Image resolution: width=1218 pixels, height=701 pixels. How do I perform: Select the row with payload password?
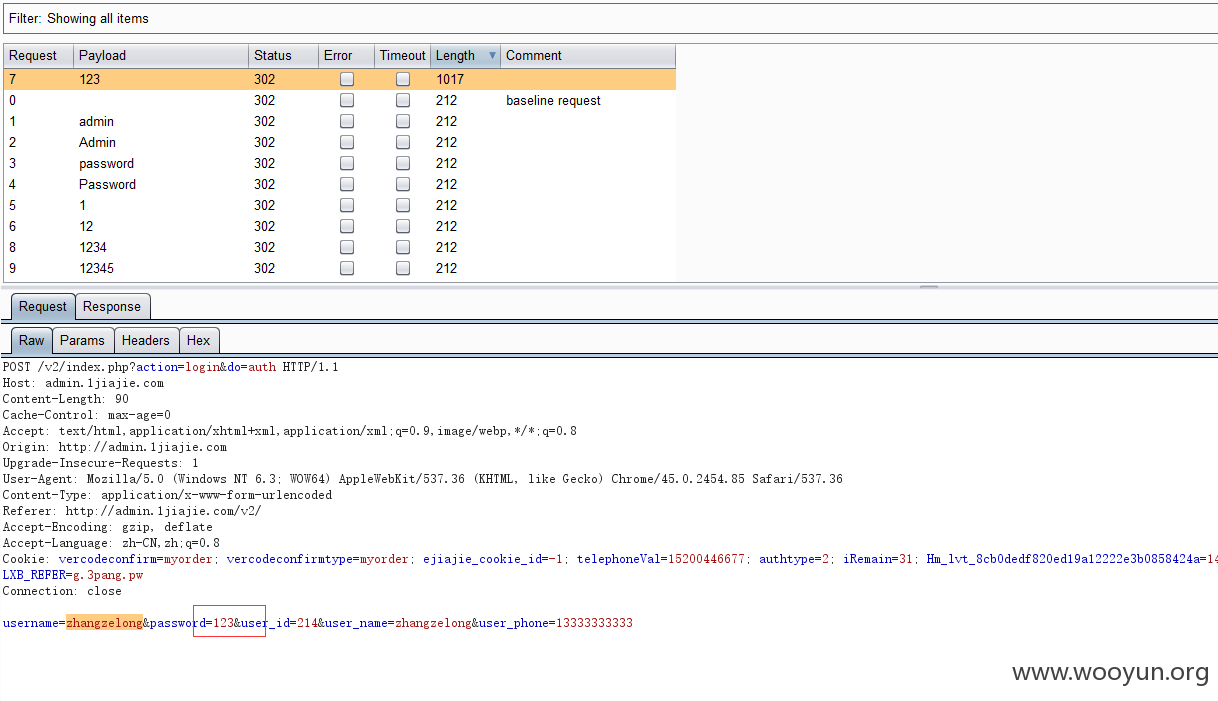click(340, 163)
